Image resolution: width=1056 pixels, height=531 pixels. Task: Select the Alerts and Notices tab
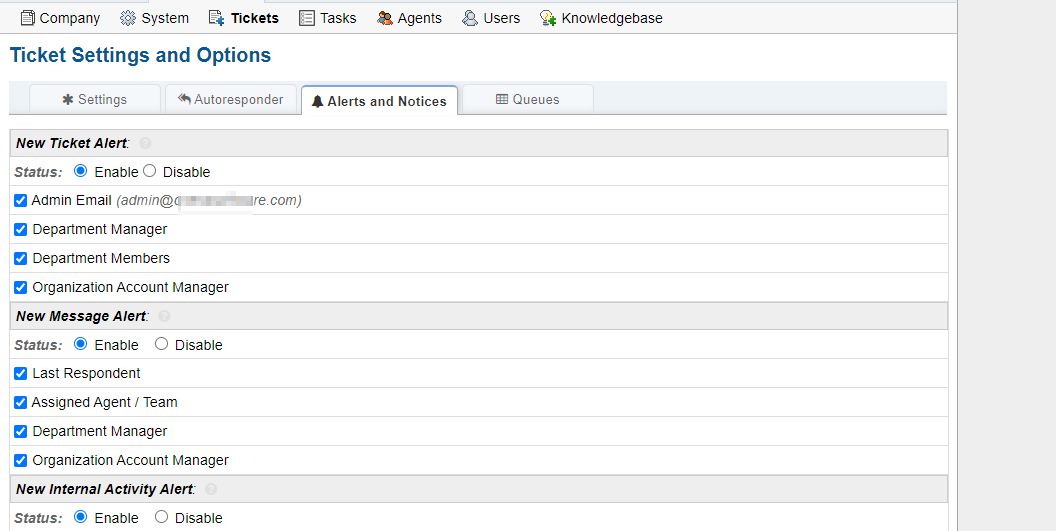click(x=379, y=101)
